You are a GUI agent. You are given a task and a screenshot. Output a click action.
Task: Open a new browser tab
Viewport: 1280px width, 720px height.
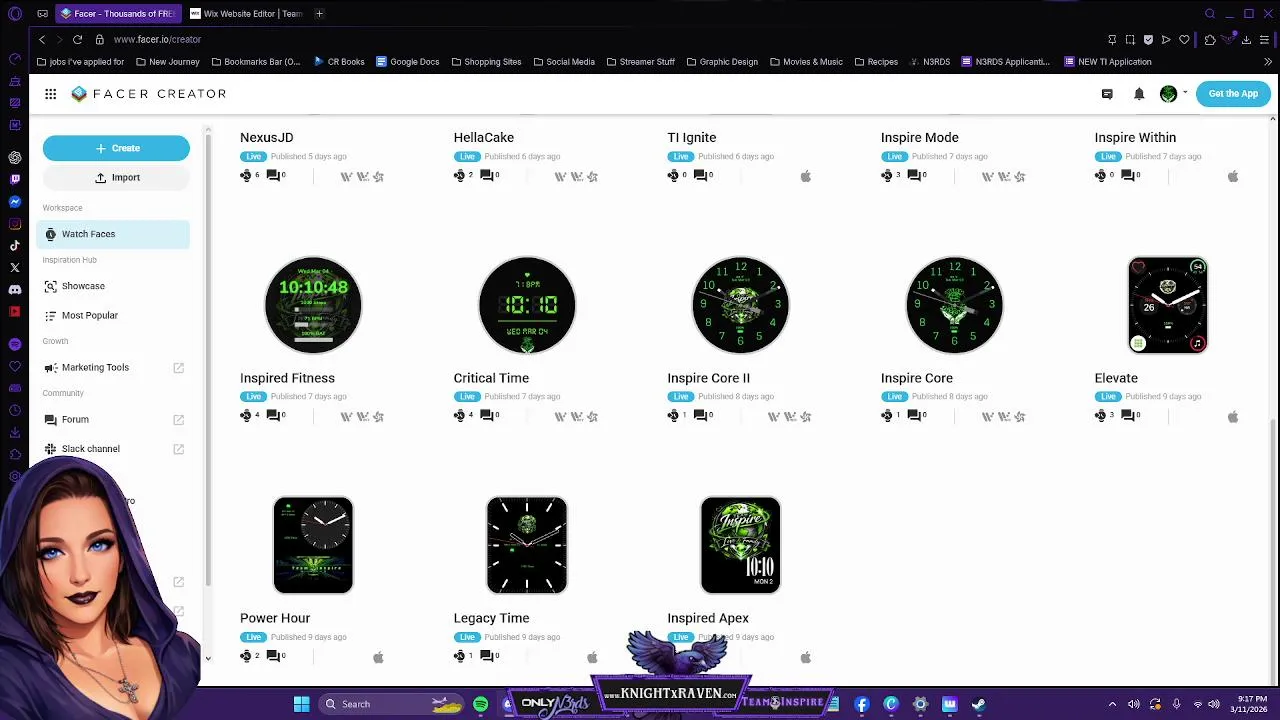click(x=319, y=13)
